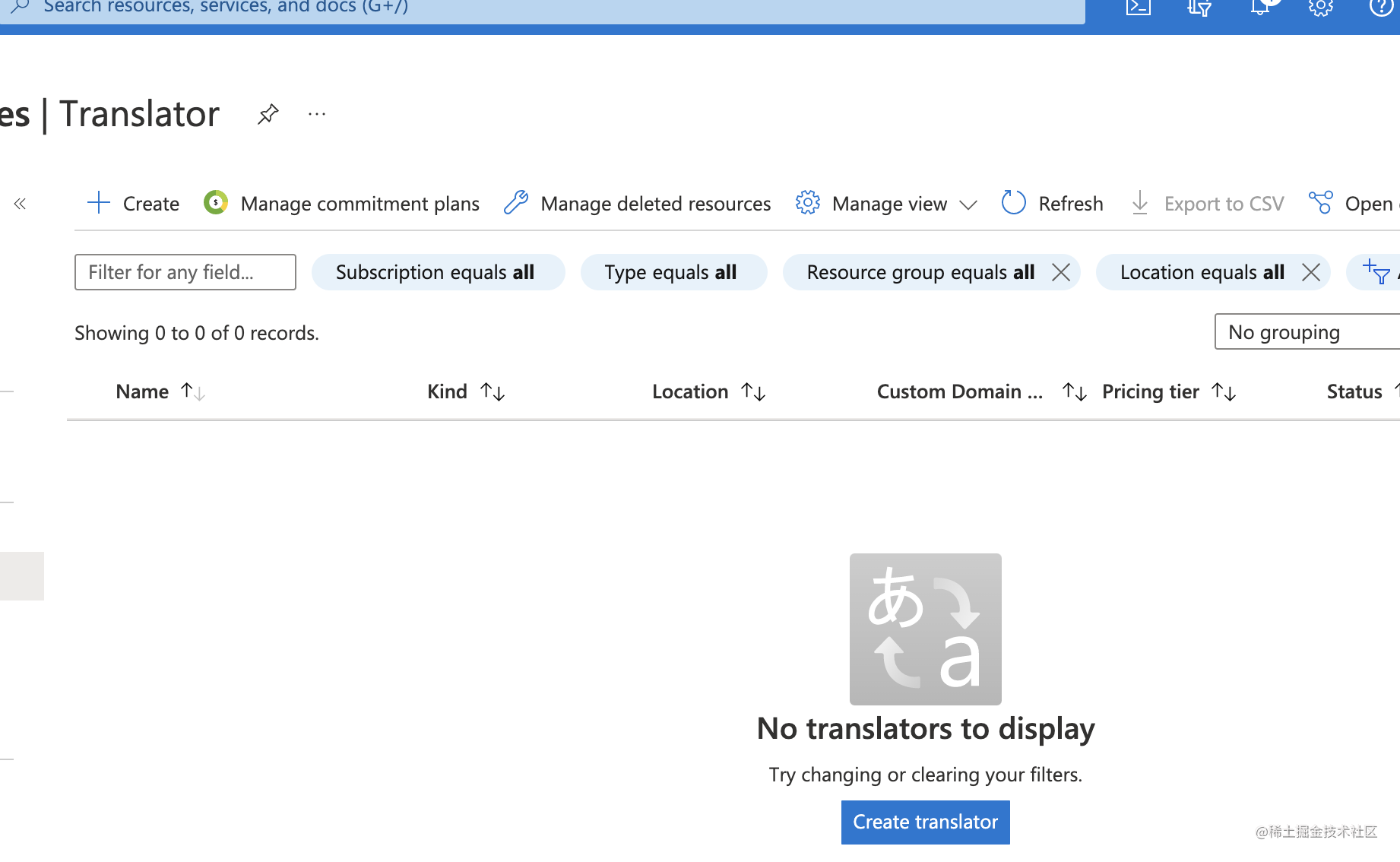Open the help question mark menu

click(1380, 8)
